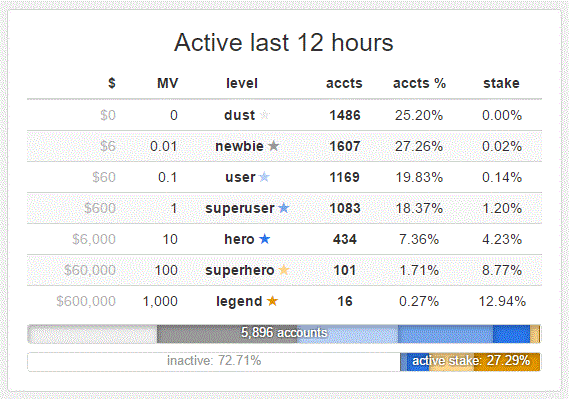
Task: Click the 'accts' column header
Action: pyautogui.click(x=344, y=83)
